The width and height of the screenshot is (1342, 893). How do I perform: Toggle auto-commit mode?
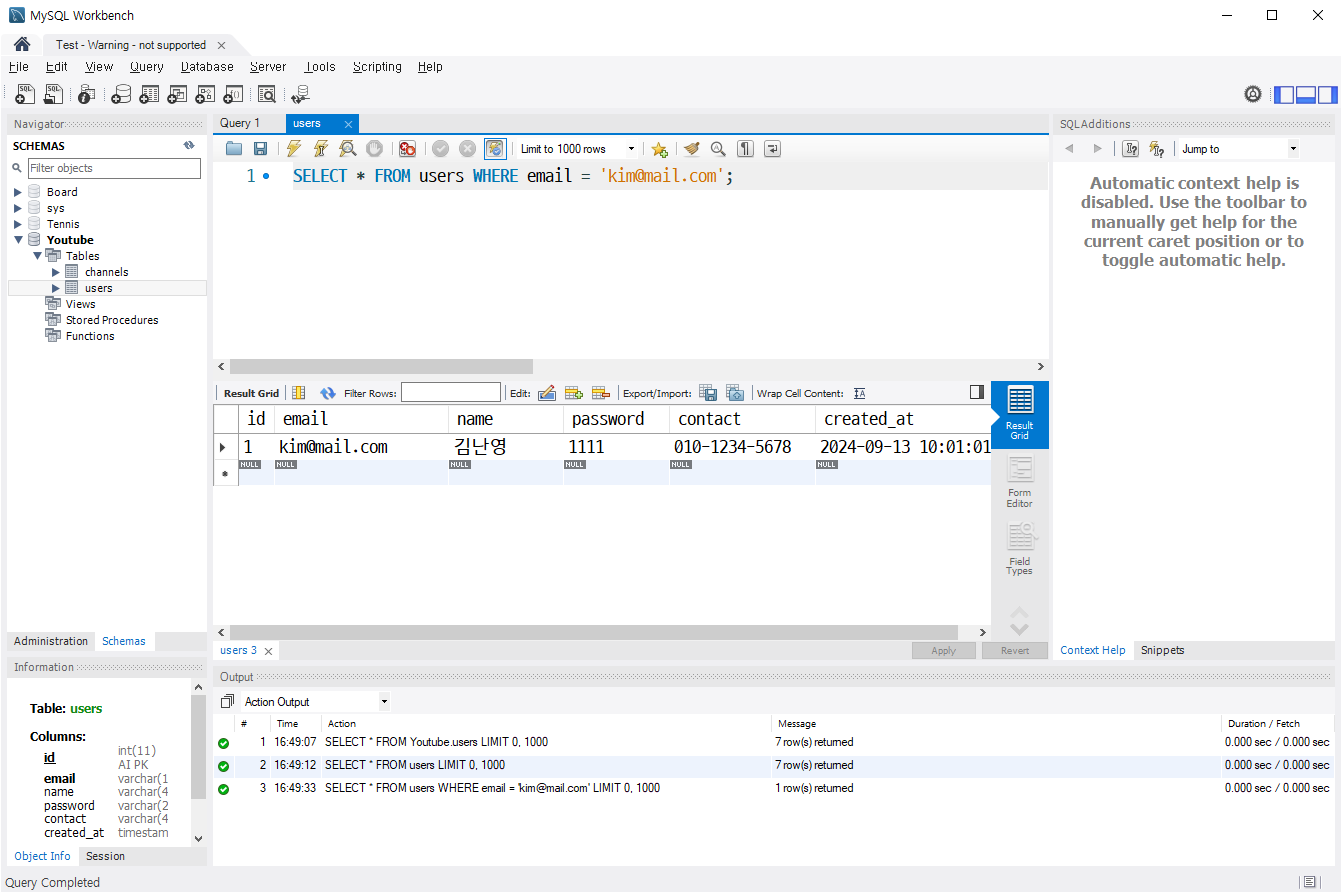coord(495,149)
